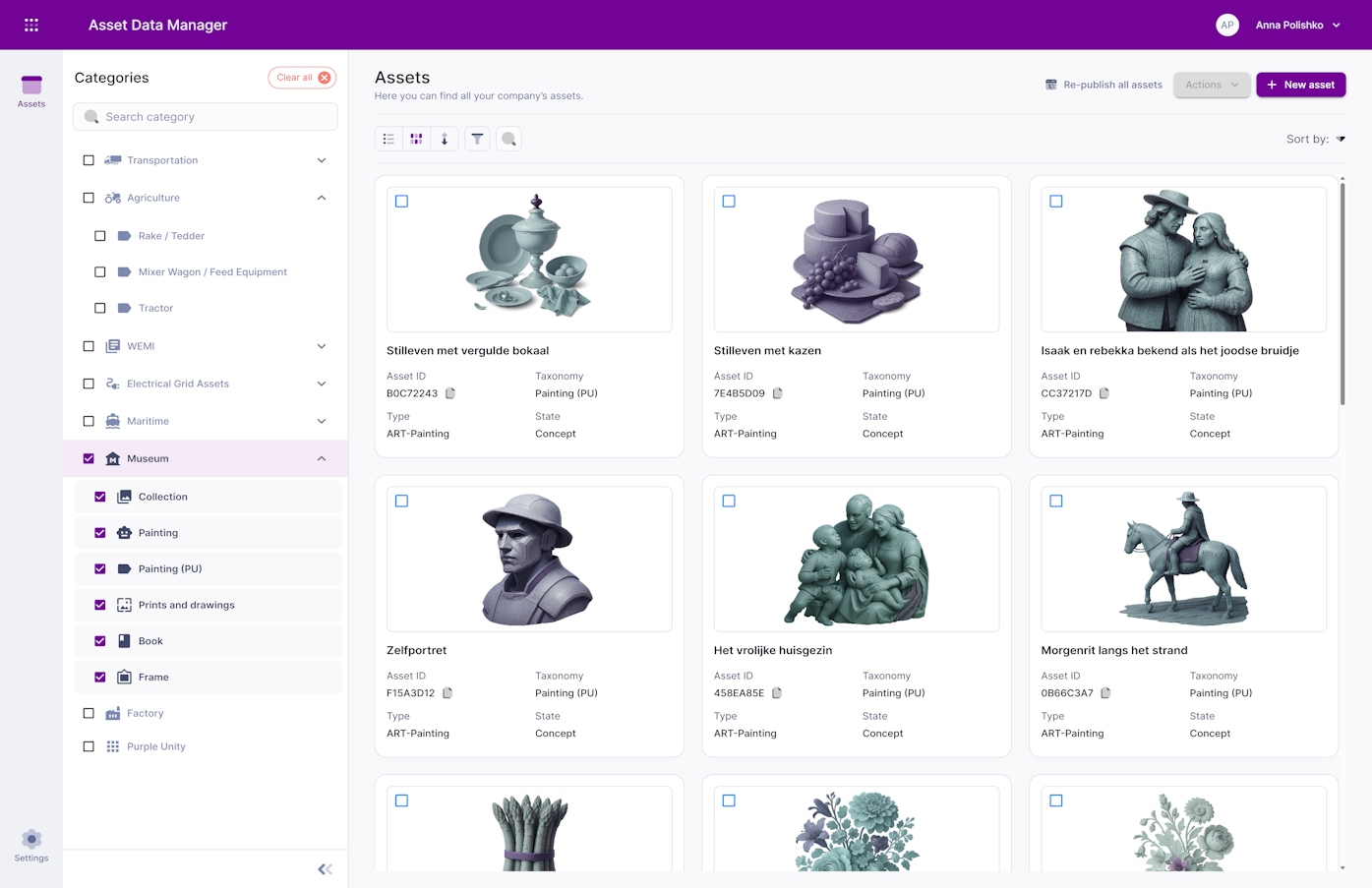Viewport: 1372px width, 888px height.
Task: Clear all selected categories
Action: [x=302, y=78]
